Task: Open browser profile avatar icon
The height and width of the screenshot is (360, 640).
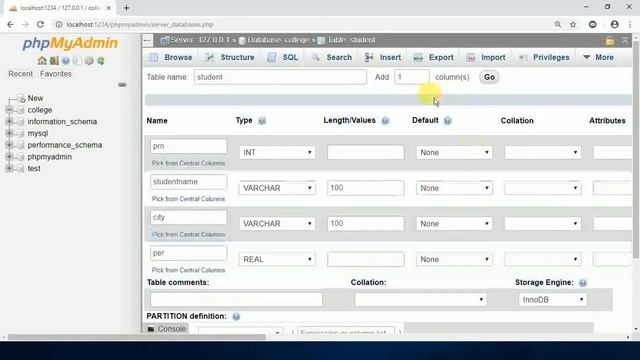Action: click(x=614, y=24)
